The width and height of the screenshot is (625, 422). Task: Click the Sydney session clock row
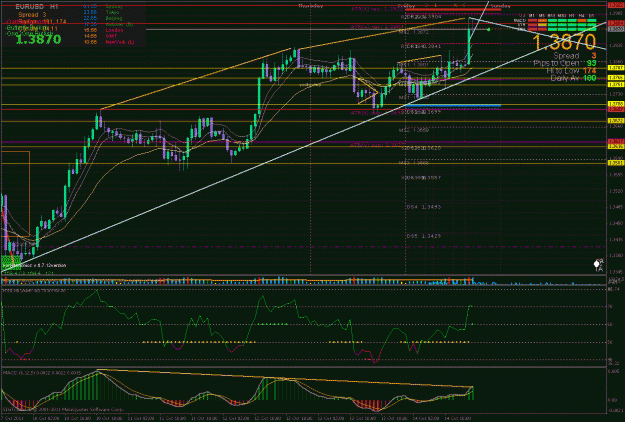click(104, 7)
